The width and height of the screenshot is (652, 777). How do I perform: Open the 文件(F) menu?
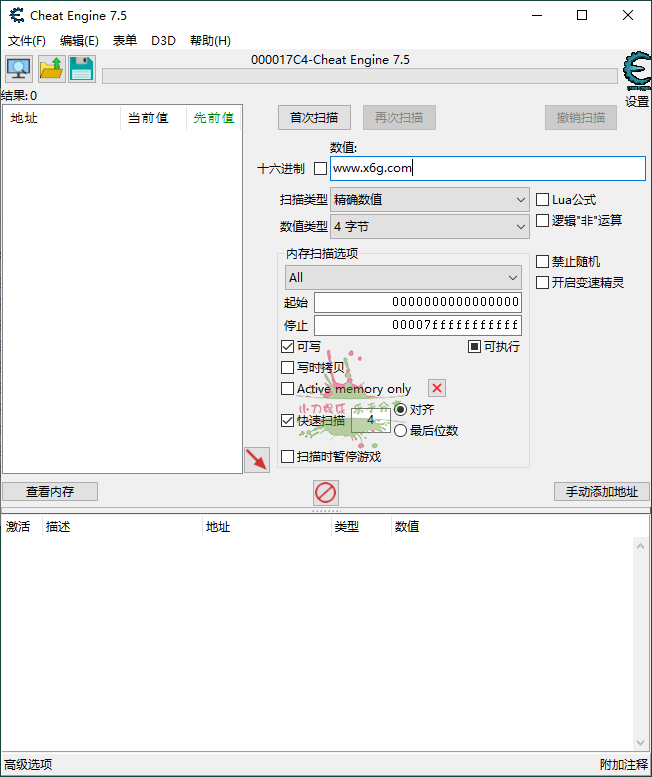[27, 41]
